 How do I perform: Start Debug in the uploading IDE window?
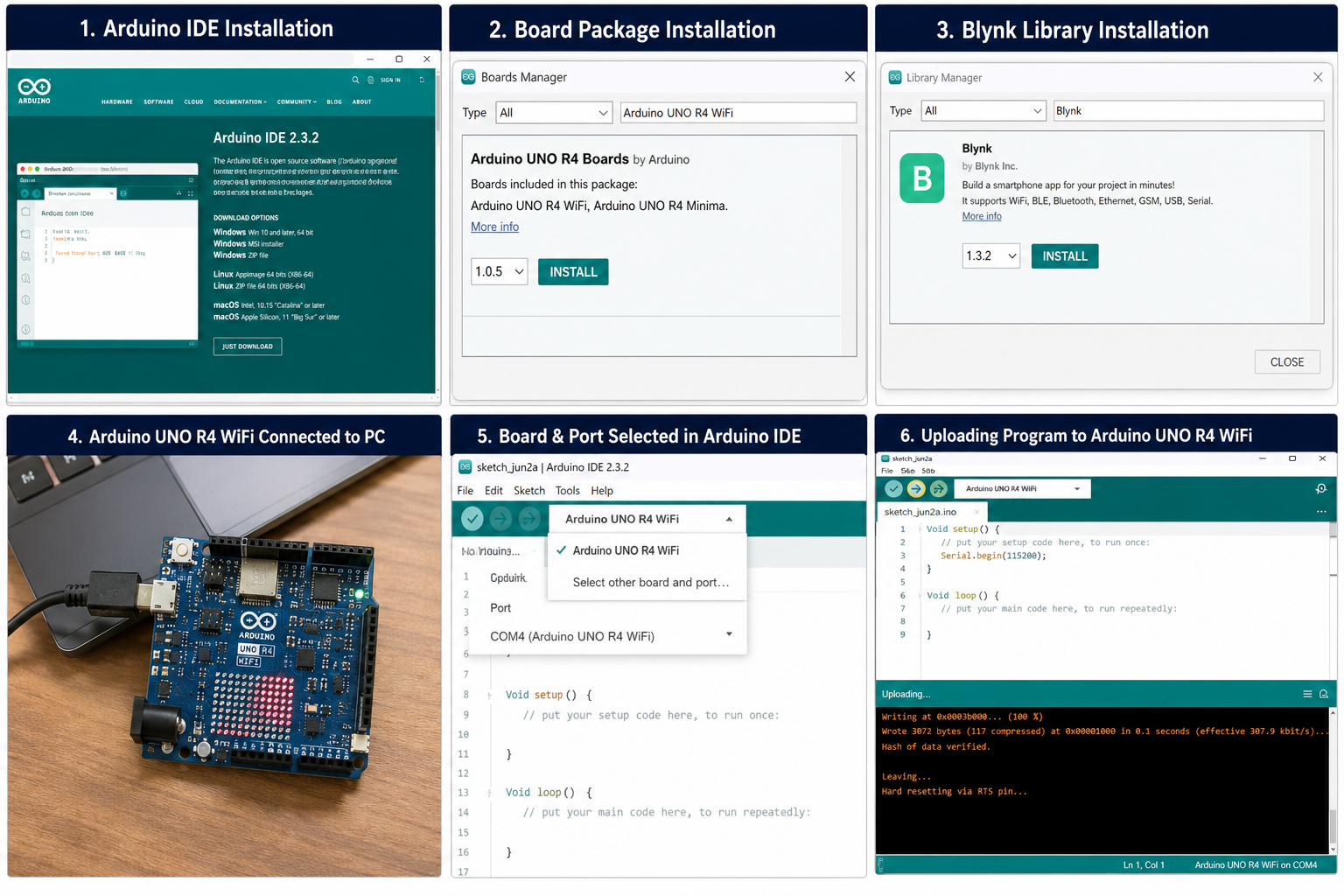(939, 489)
